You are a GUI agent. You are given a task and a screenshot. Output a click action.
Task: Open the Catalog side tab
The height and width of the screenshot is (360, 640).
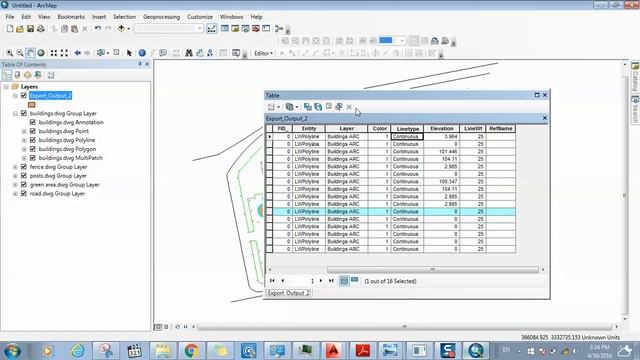[635, 78]
